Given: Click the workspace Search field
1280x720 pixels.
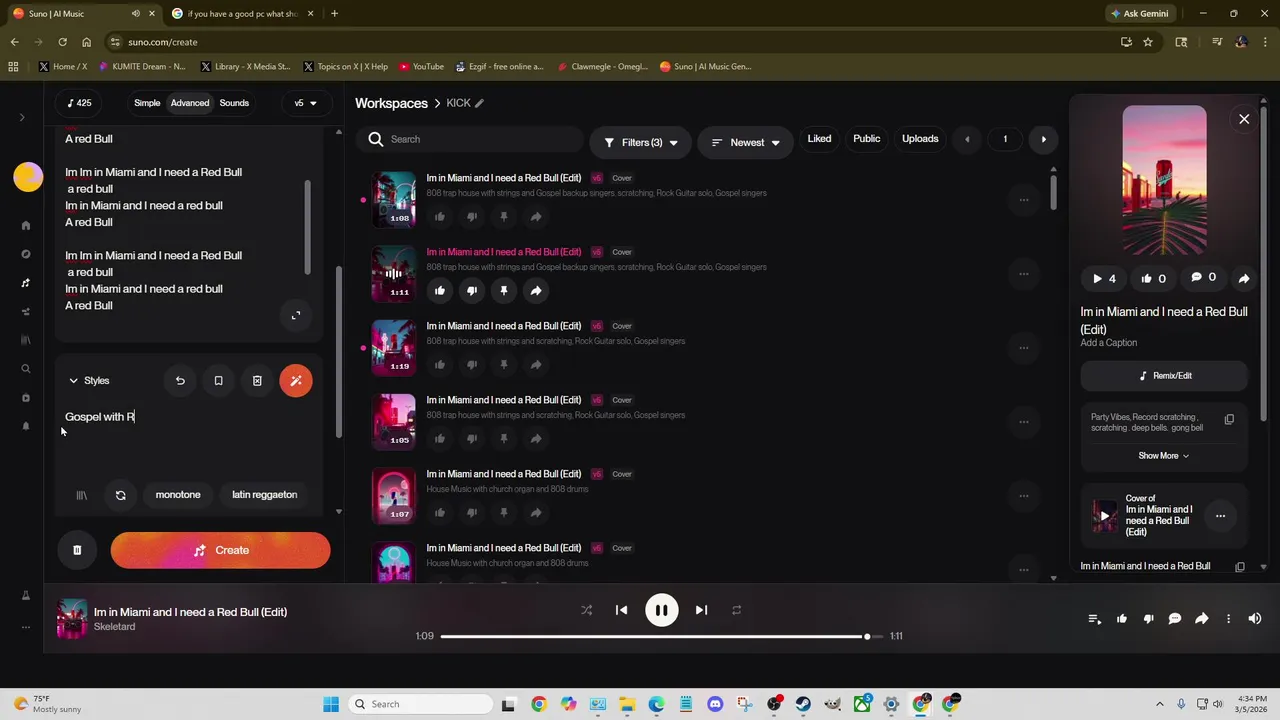Looking at the screenshot, I should pyautogui.click(x=470, y=139).
